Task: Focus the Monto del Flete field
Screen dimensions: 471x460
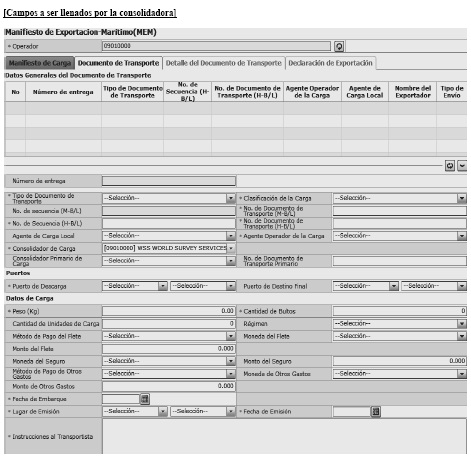Action: (169, 349)
